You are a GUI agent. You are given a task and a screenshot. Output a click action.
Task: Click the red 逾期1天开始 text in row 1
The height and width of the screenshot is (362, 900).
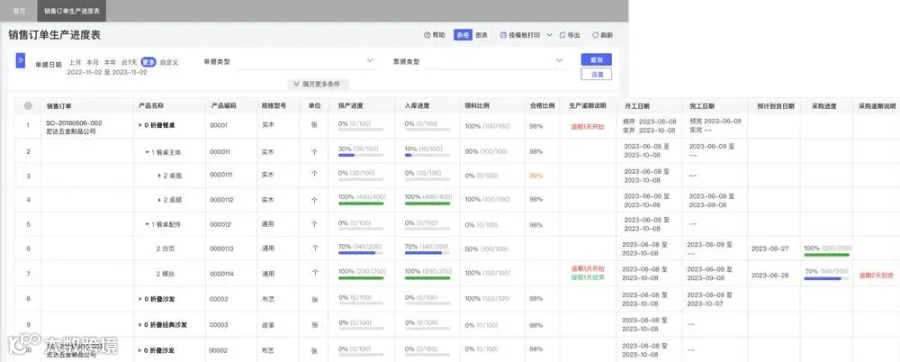pyautogui.click(x=587, y=127)
